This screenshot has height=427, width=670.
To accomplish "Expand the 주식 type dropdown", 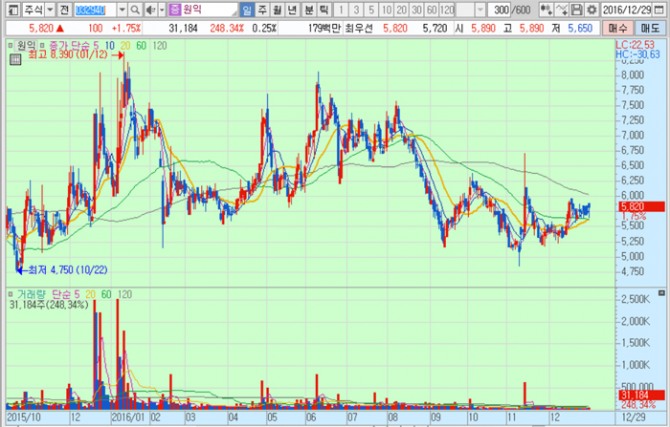I will [x=47, y=9].
